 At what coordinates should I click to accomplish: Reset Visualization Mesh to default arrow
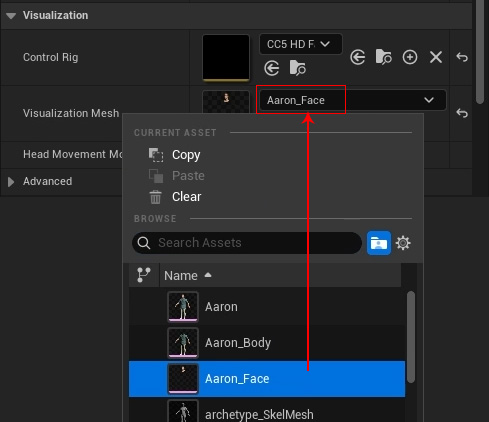(x=462, y=113)
